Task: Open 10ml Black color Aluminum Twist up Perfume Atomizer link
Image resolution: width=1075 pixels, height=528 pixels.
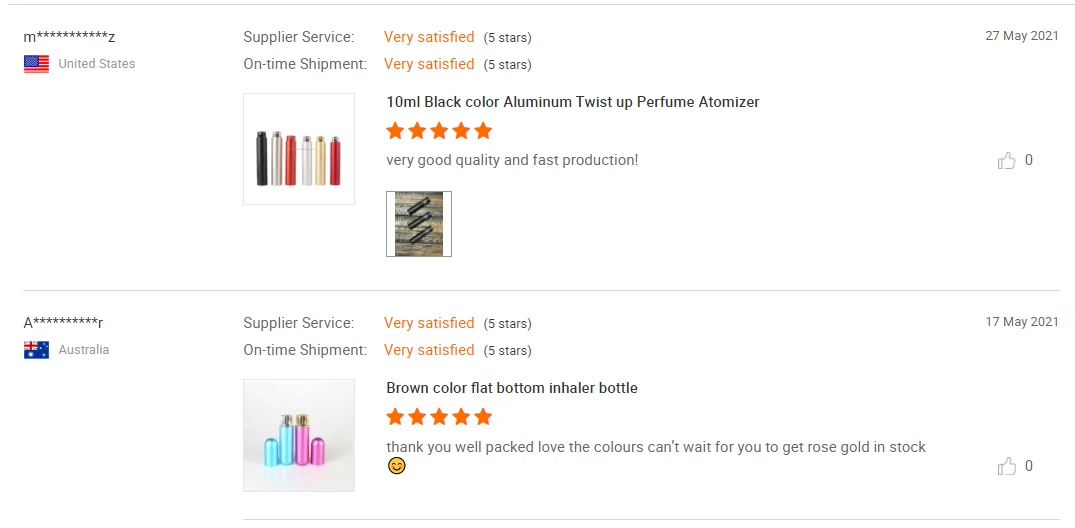Action: click(573, 102)
